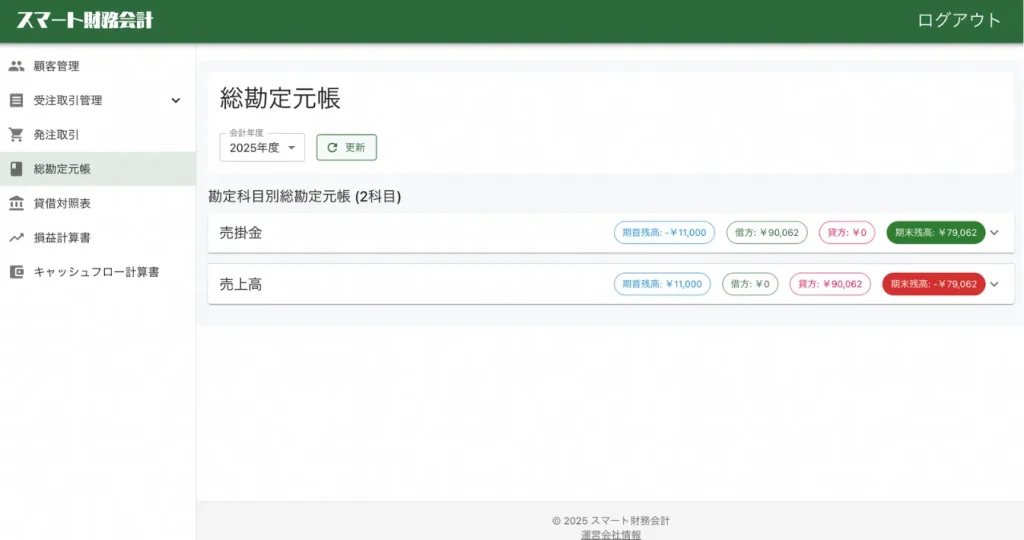Expand the 売掛金 ledger row chevron
The width and height of the screenshot is (1024, 540).
click(x=994, y=232)
